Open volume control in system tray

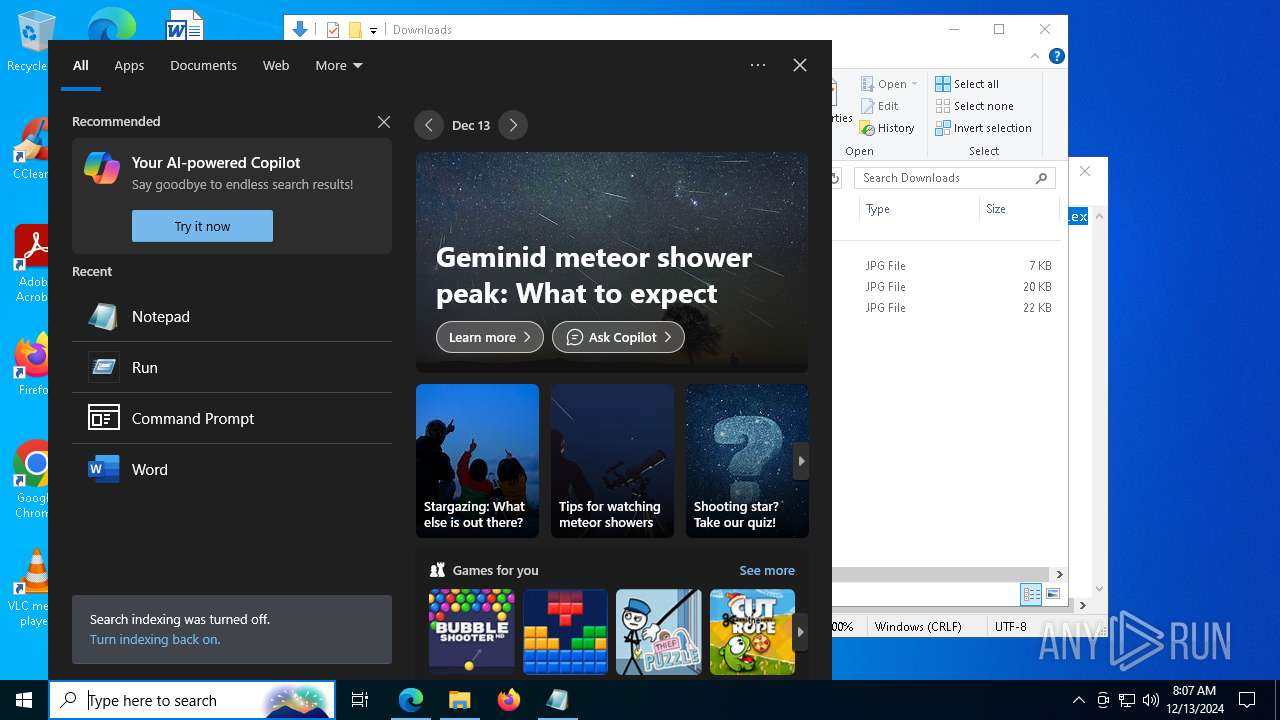pos(1151,700)
